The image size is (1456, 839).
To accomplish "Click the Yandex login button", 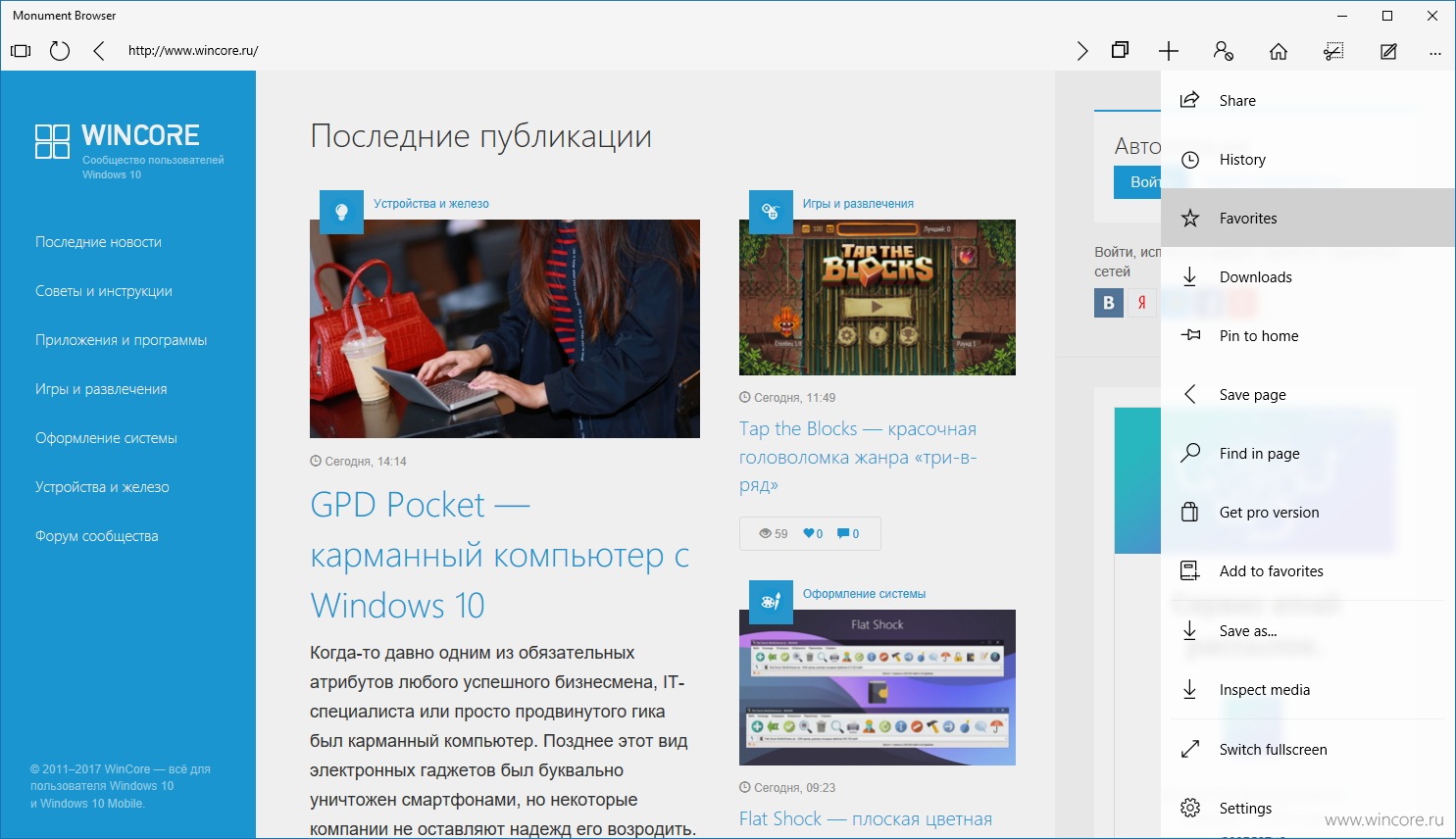I will tap(1141, 303).
